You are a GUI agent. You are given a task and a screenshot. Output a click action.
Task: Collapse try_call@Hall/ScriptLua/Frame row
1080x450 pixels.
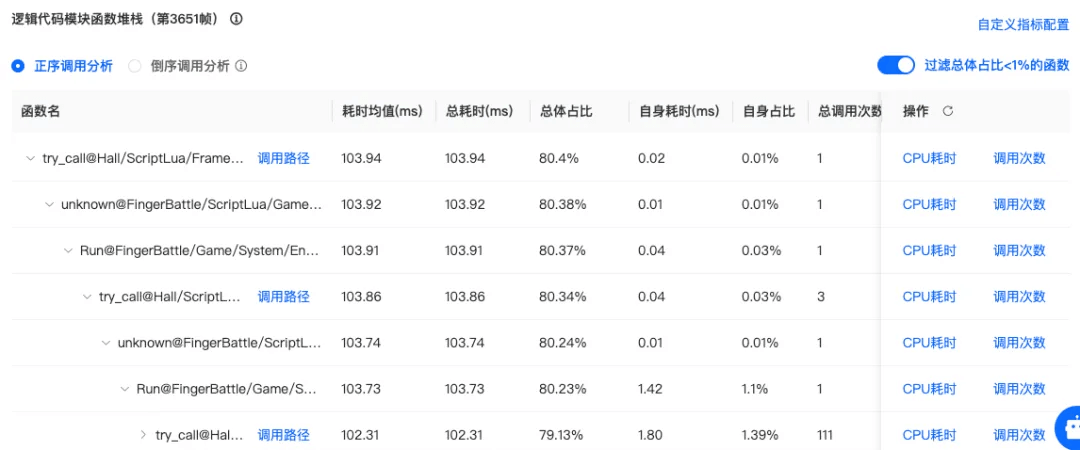click(x=29, y=158)
